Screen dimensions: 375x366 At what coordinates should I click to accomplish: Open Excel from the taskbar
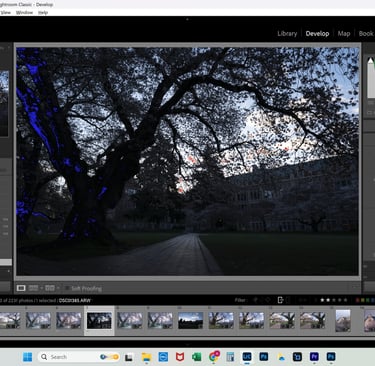pos(196,357)
